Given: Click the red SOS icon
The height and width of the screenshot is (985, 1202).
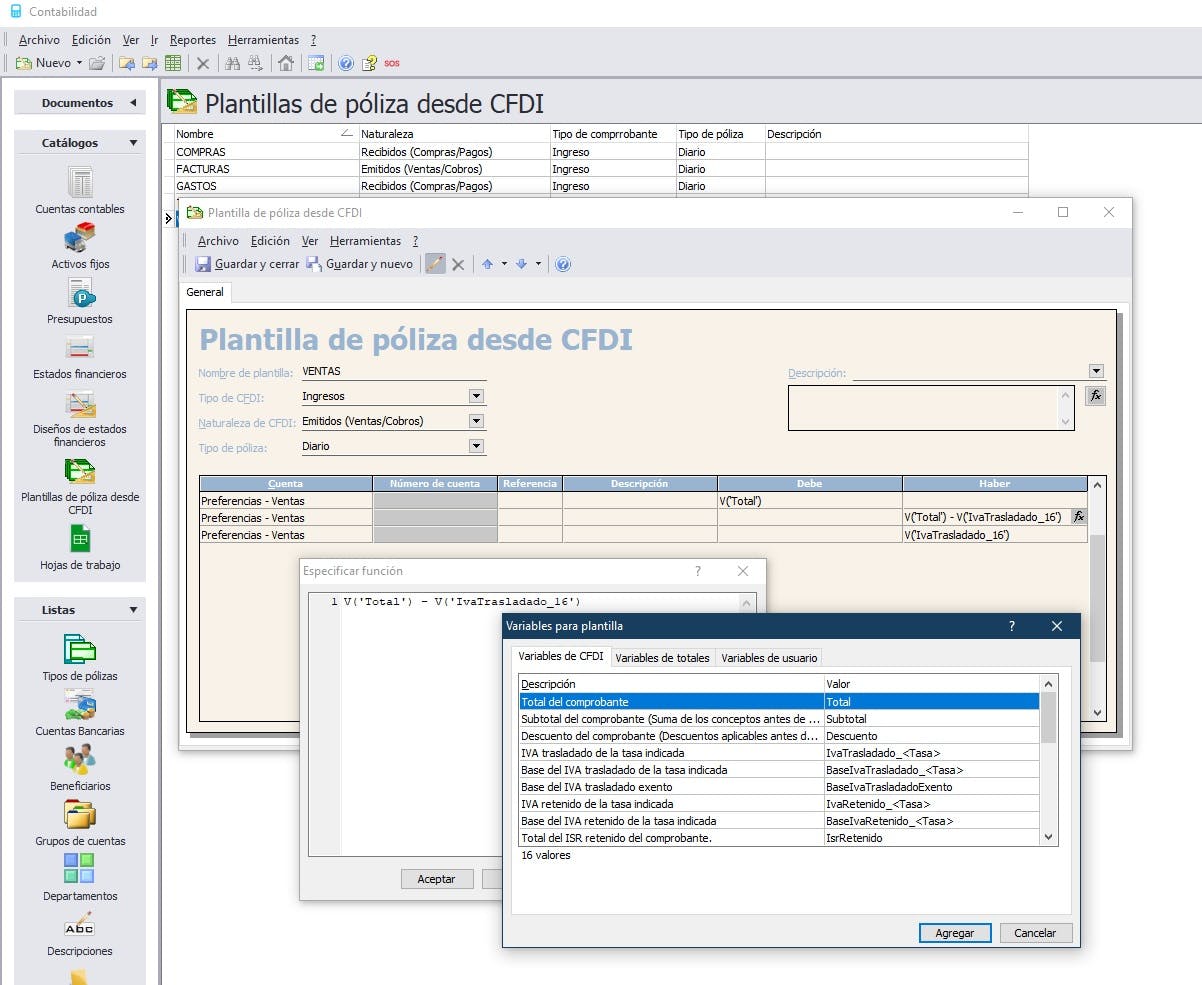Looking at the screenshot, I should pyautogui.click(x=392, y=63).
